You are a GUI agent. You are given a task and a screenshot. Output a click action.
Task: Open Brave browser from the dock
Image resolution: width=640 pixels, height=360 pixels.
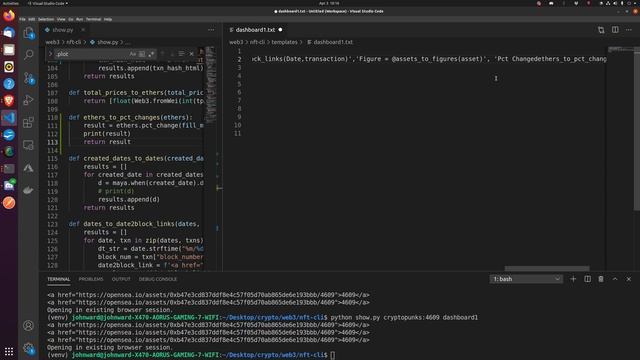click(9, 101)
